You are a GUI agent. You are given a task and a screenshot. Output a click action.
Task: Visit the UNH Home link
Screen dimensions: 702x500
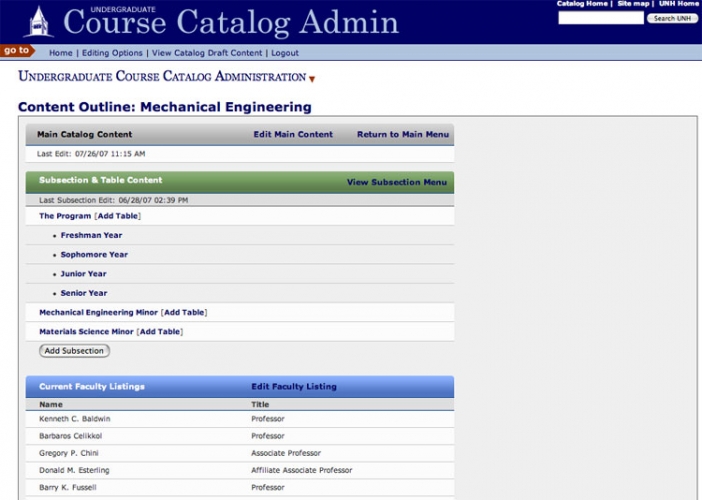679,4
